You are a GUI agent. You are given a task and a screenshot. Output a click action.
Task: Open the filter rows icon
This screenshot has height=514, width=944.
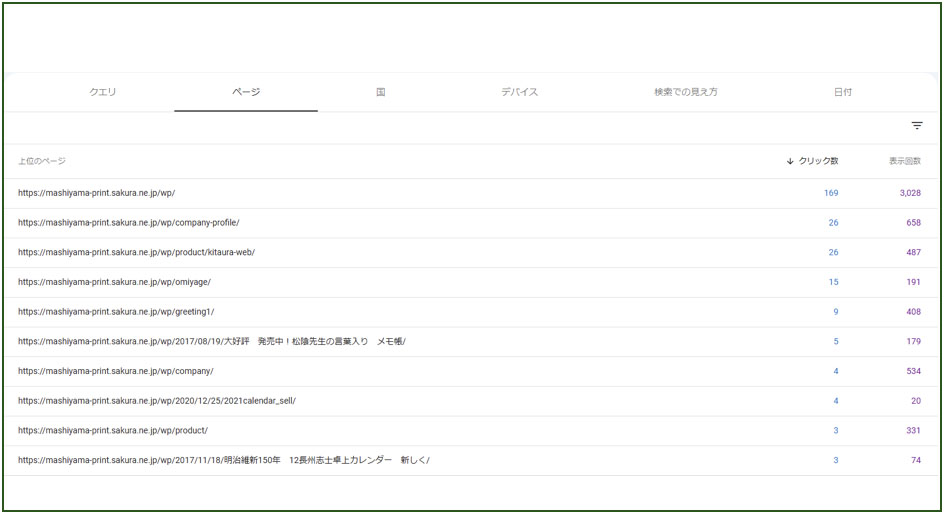(x=916, y=126)
